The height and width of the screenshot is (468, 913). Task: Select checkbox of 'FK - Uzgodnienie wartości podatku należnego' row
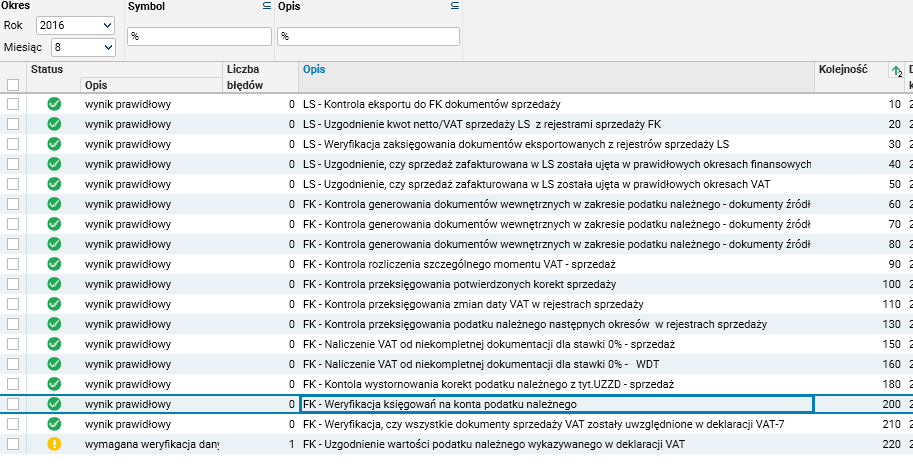(13, 444)
